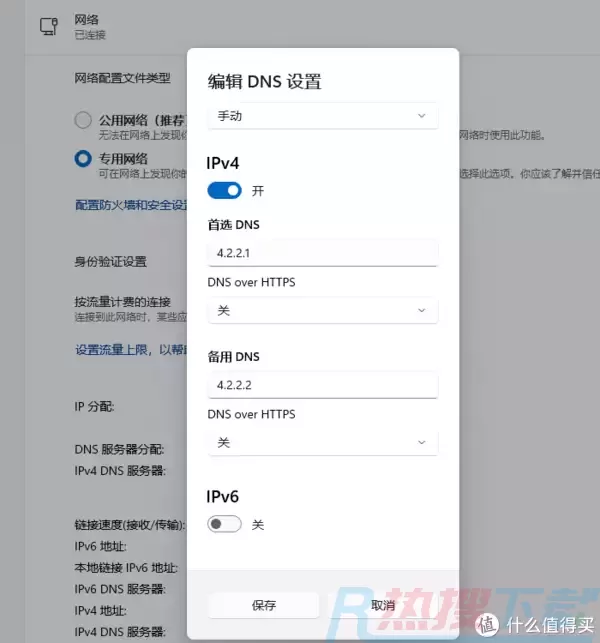
Task: Click the 编辑 DNS 设置 dialog title
Action: pyautogui.click(x=265, y=82)
